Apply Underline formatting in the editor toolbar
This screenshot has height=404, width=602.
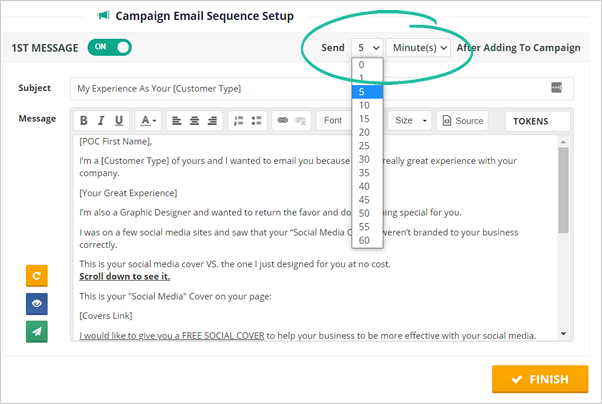(119, 121)
